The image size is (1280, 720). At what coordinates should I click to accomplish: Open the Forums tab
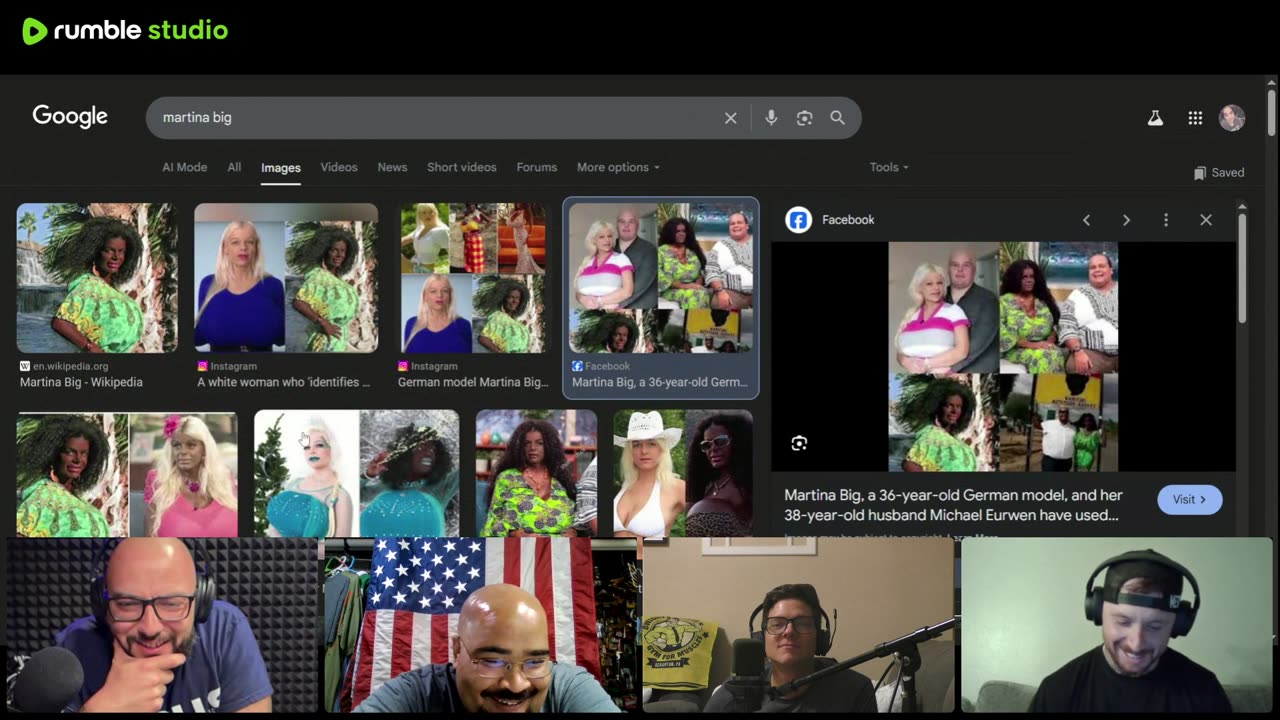[x=537, y=167]
